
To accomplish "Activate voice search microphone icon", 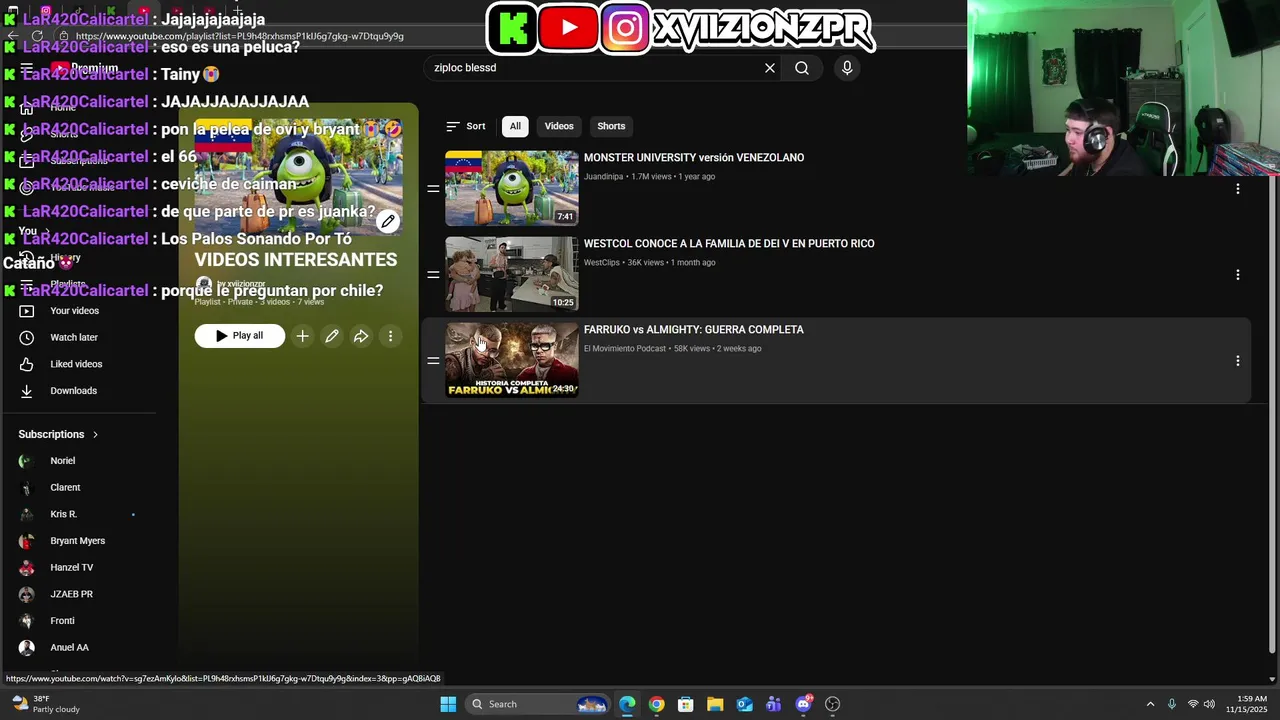I will coord(847,68).
